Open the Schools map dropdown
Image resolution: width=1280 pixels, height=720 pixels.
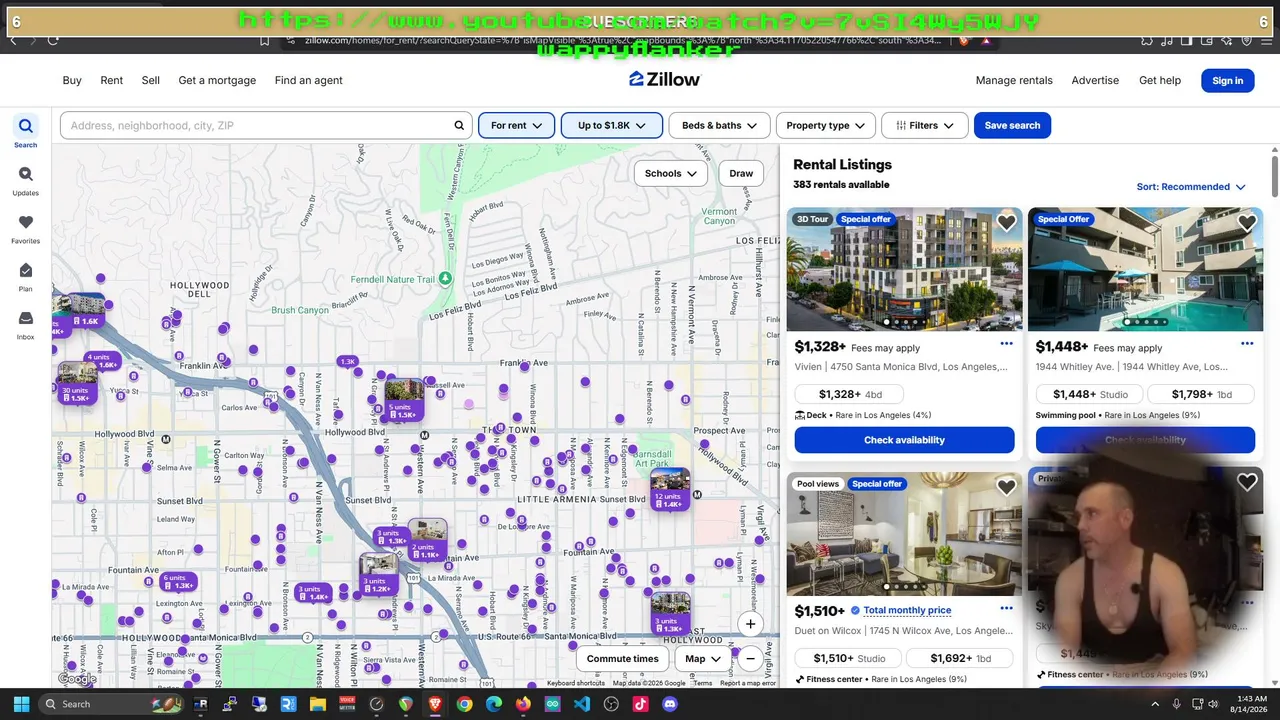click(x=670, y=173)
